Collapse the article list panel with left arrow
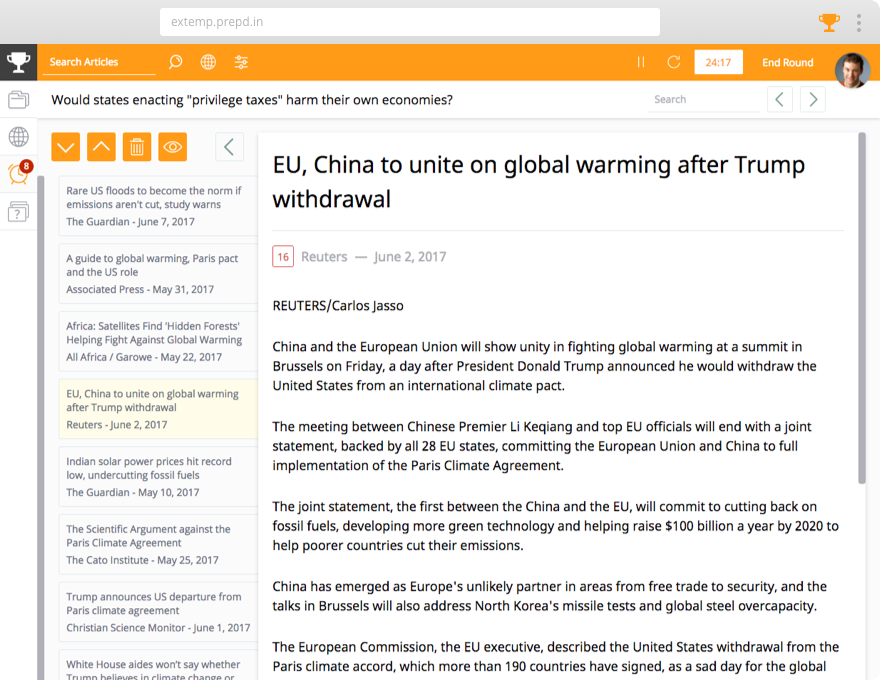Viewport: 880px width, 680px height. click(x=229, y=147)
